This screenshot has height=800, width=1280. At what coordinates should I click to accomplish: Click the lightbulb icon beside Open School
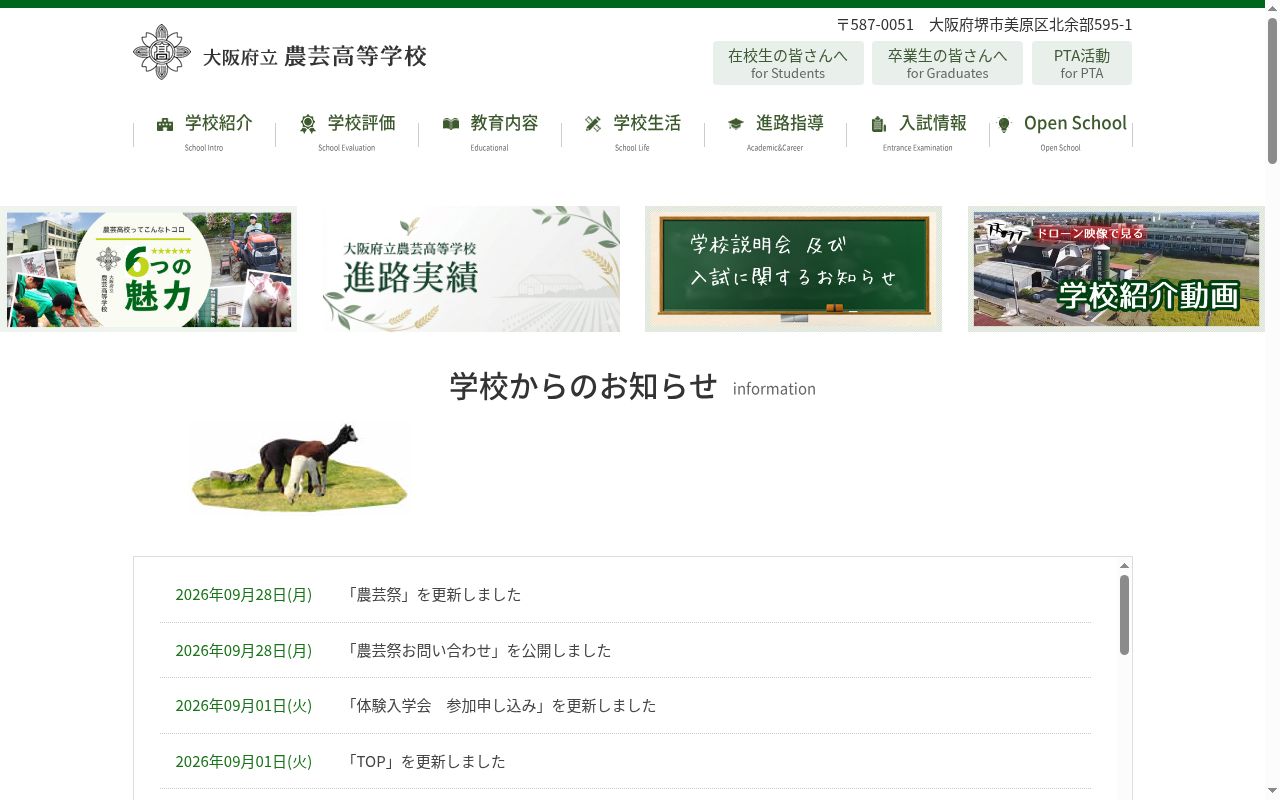(x=1004, y=124)
